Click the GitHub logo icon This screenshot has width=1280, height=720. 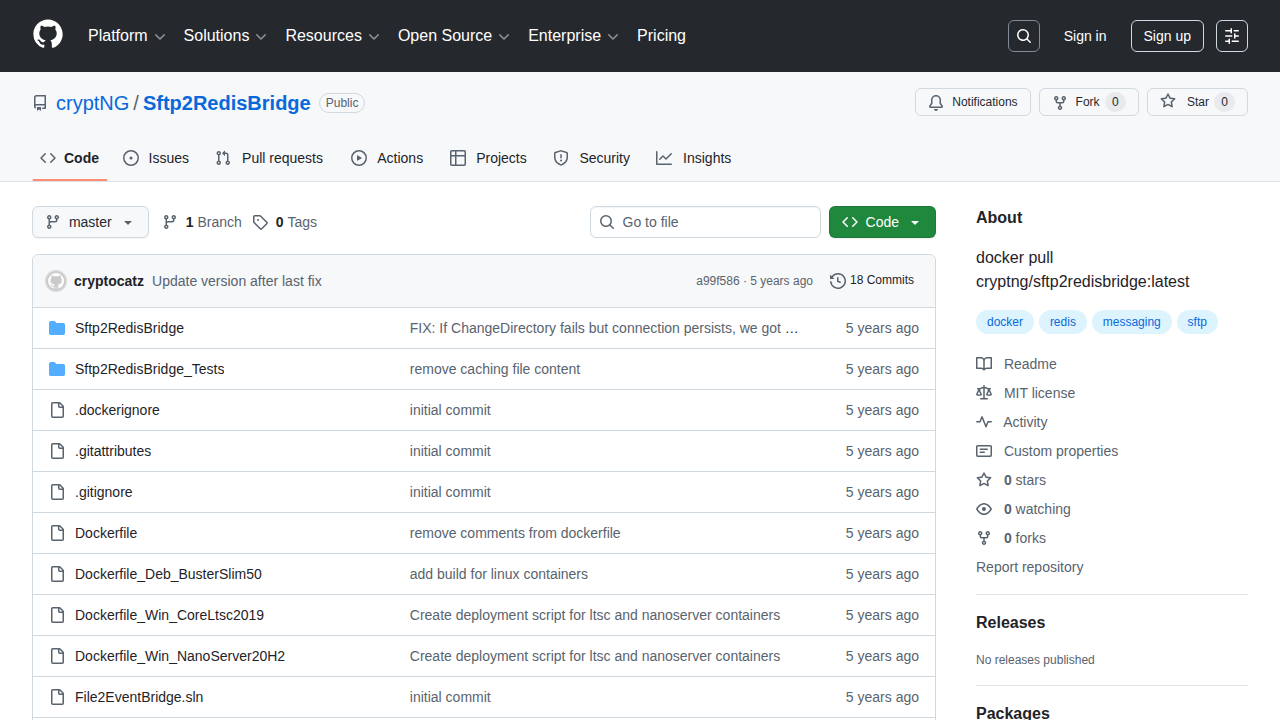[x=47, y=36]
